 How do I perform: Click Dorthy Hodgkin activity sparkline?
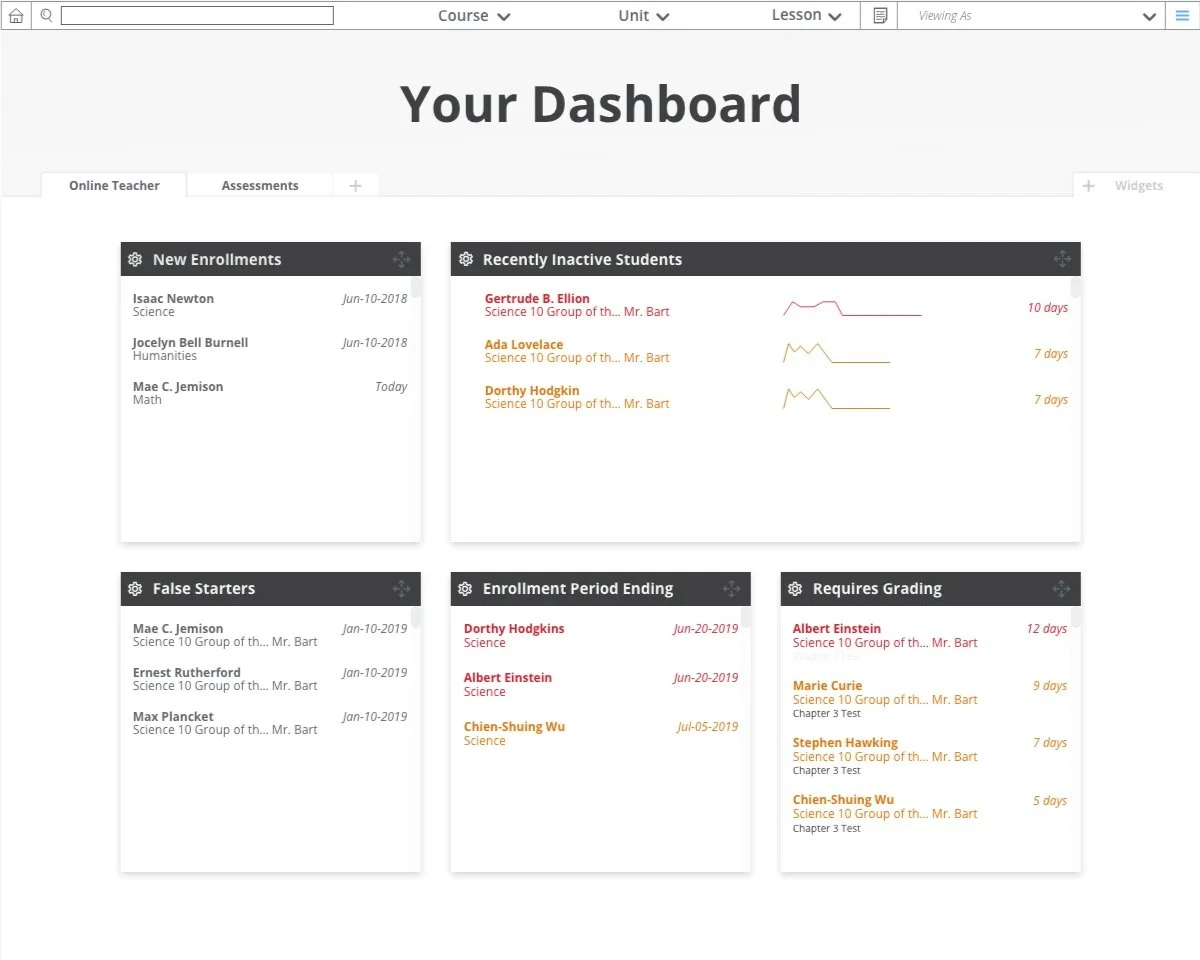pyautogui.click(x=836, y=399)
